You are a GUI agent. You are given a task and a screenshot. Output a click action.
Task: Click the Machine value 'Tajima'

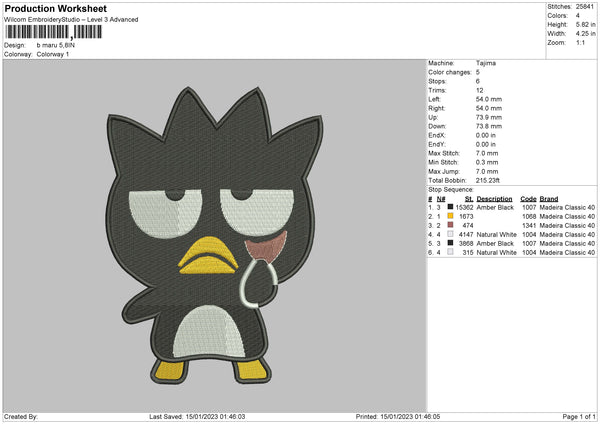click(x=486, y=63)
